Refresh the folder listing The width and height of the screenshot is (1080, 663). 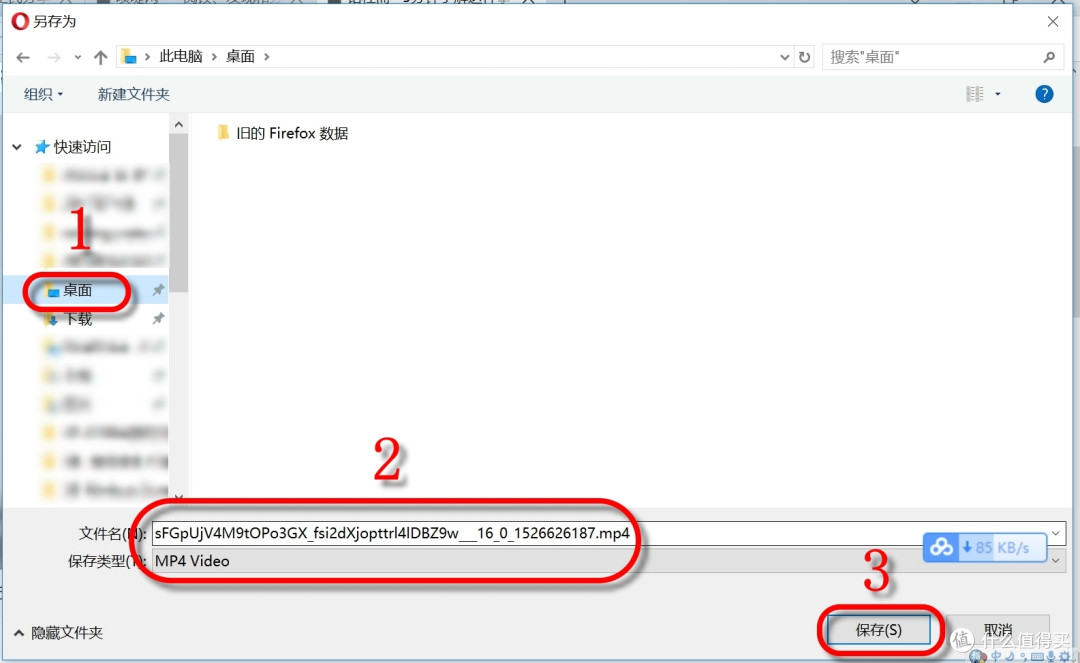[804, 57]
